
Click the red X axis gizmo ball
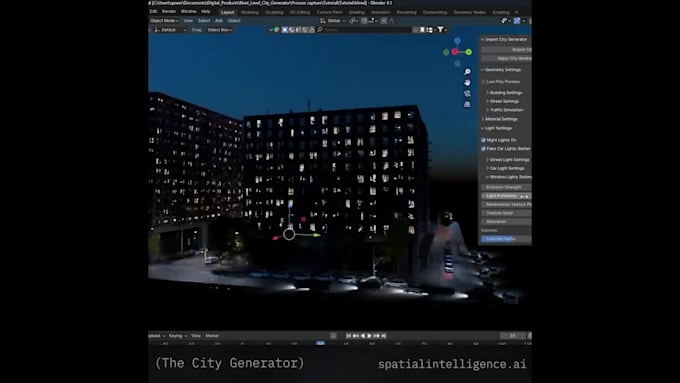point(454,52)
